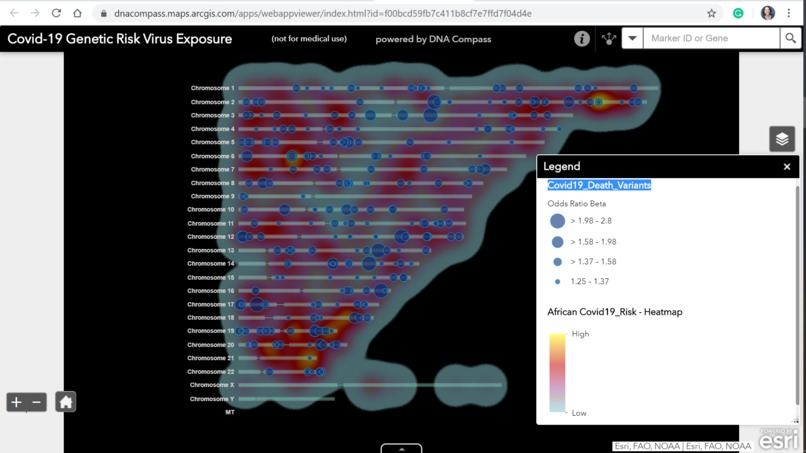This screenshot has height=453, width=806.
Task: Open the Grammarly extension icon
Action: pos(738,13)
